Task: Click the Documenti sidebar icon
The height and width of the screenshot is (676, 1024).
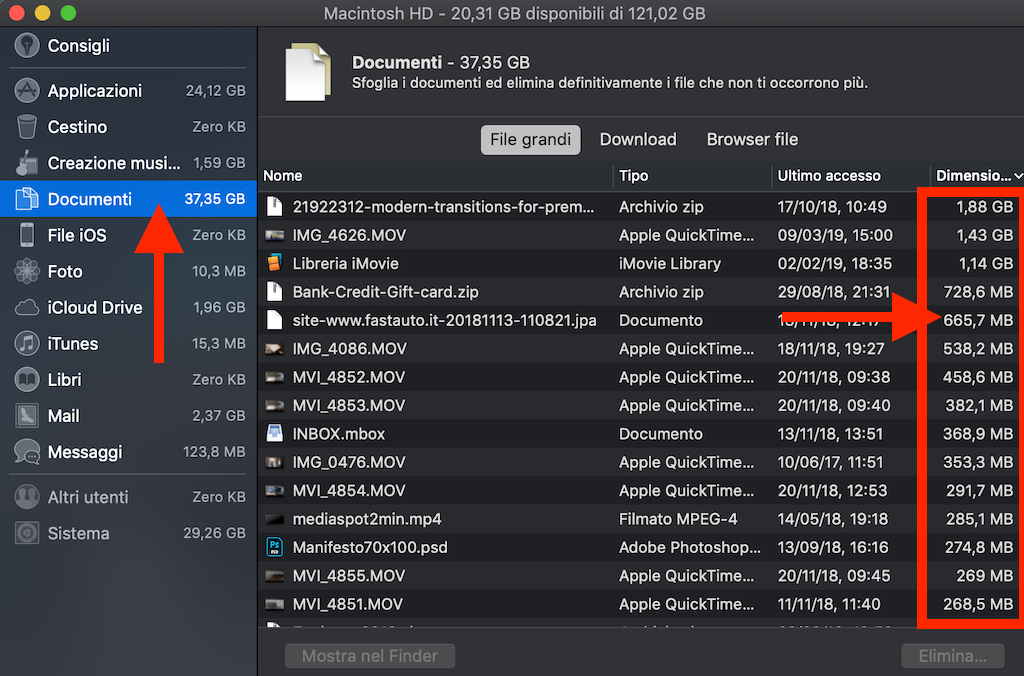Action: point(27,199)
